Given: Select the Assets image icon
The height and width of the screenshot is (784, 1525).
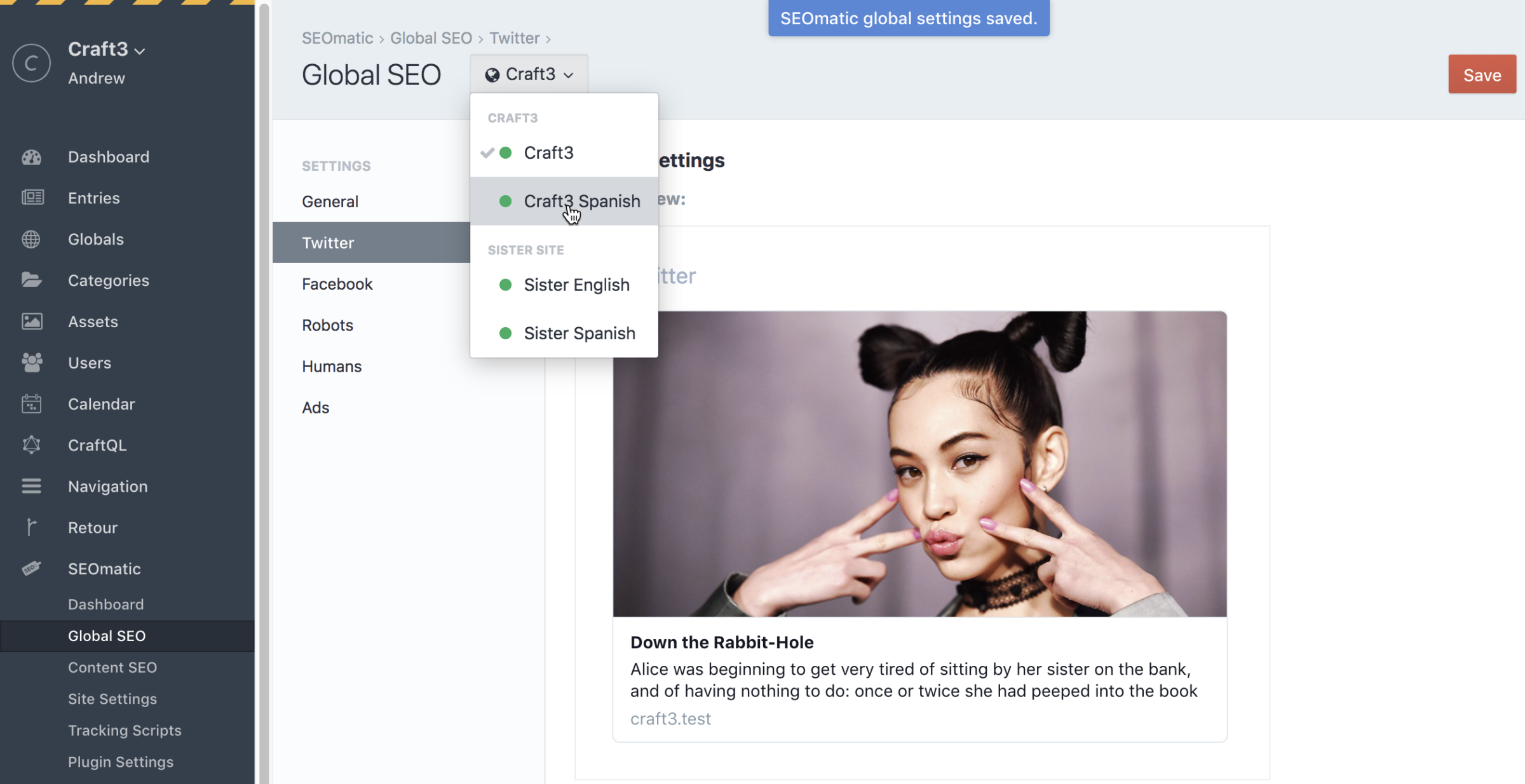Looking at the screenshot, I should pyautogui.click(x=32, y=321).
